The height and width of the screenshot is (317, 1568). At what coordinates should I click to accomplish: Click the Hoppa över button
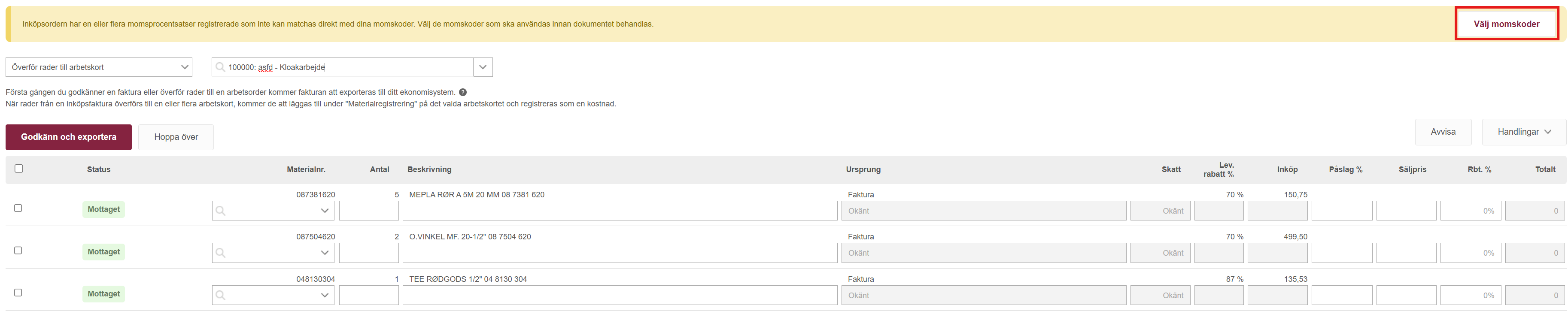(x=176, y=137)
